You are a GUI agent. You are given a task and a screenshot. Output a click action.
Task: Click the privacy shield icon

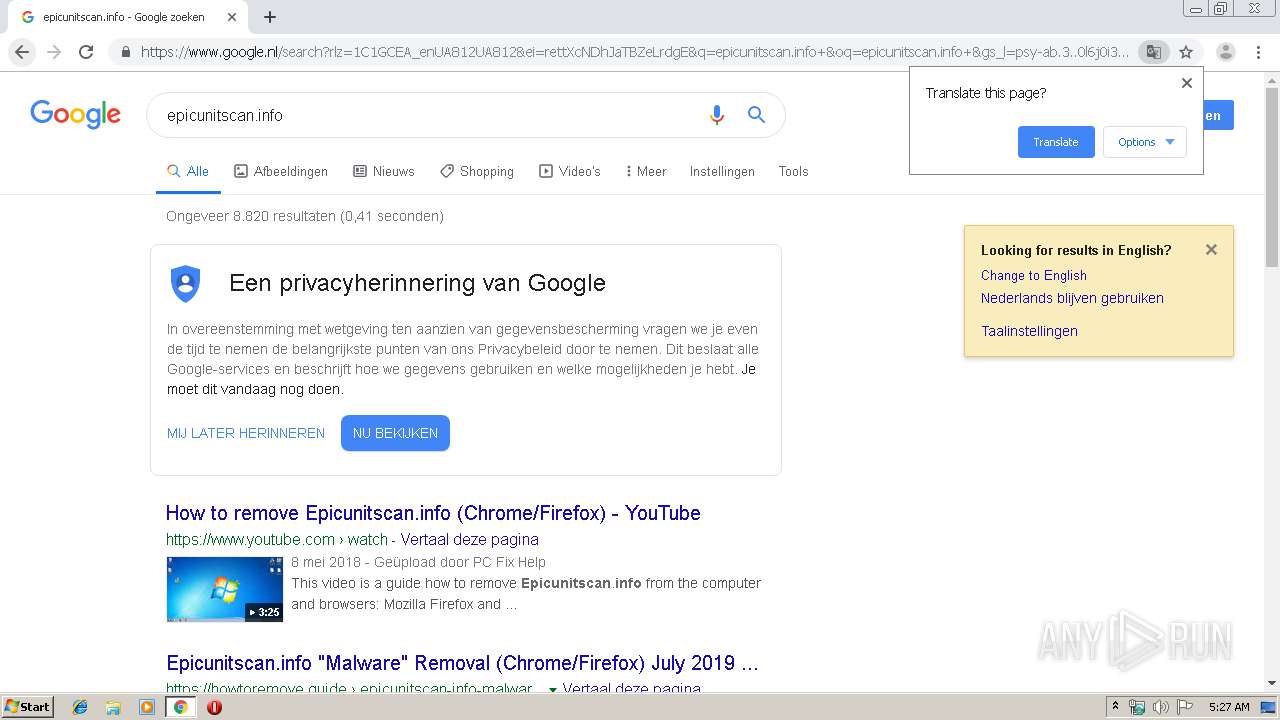coord(186,284)
